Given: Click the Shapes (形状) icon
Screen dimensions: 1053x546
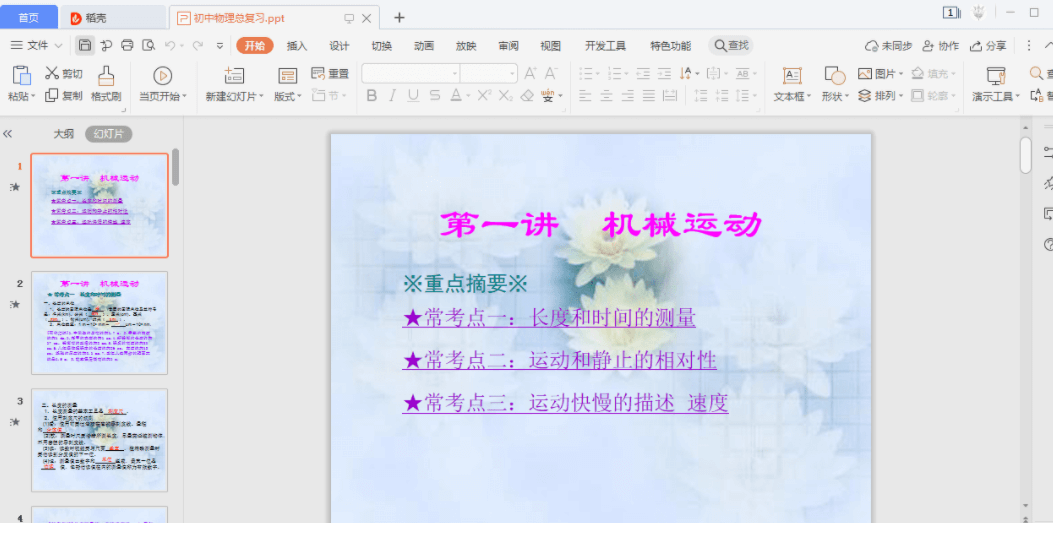Looking at the screenshot, I should (834, 75).
